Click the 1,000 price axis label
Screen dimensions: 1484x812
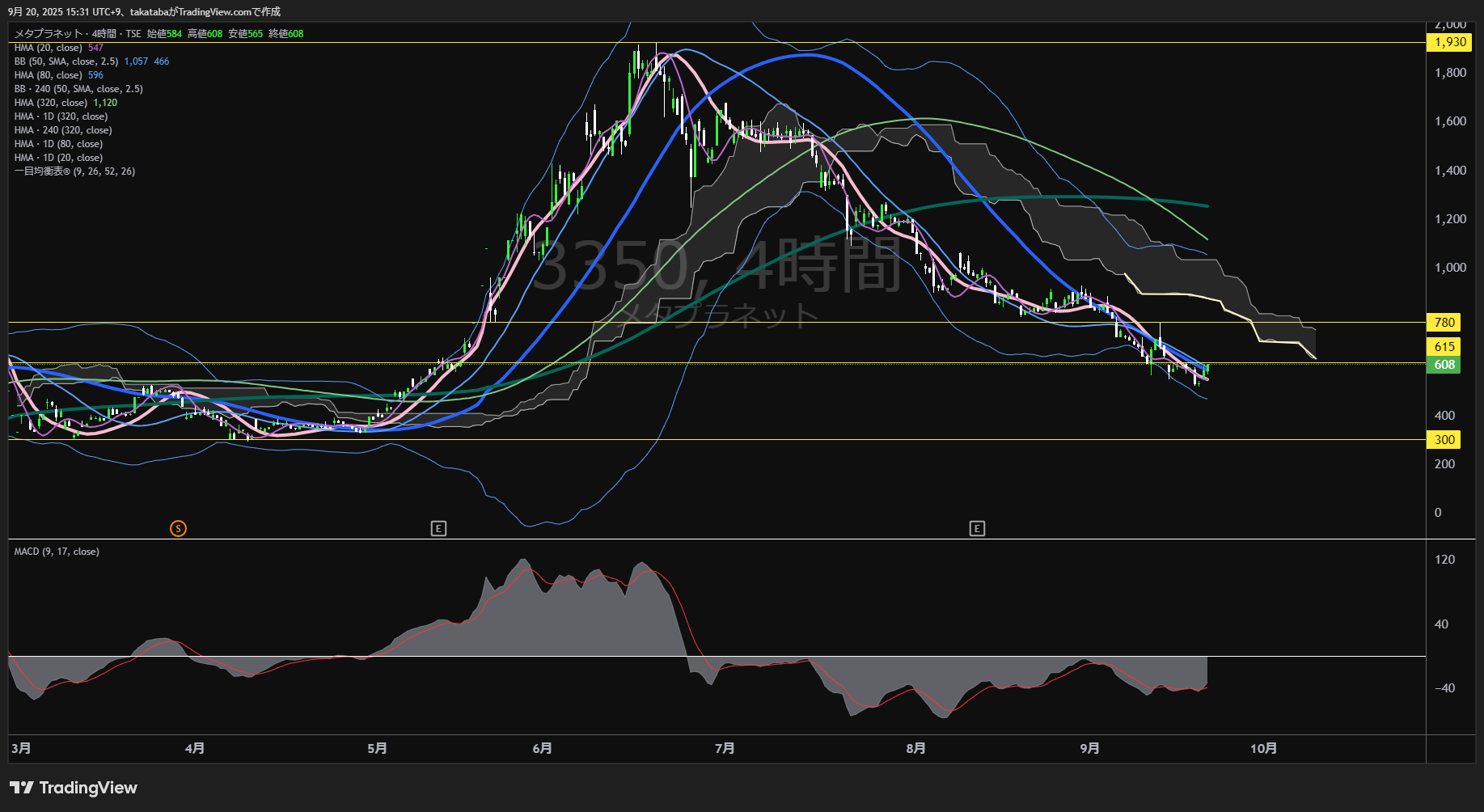(x=1450, y=268)
